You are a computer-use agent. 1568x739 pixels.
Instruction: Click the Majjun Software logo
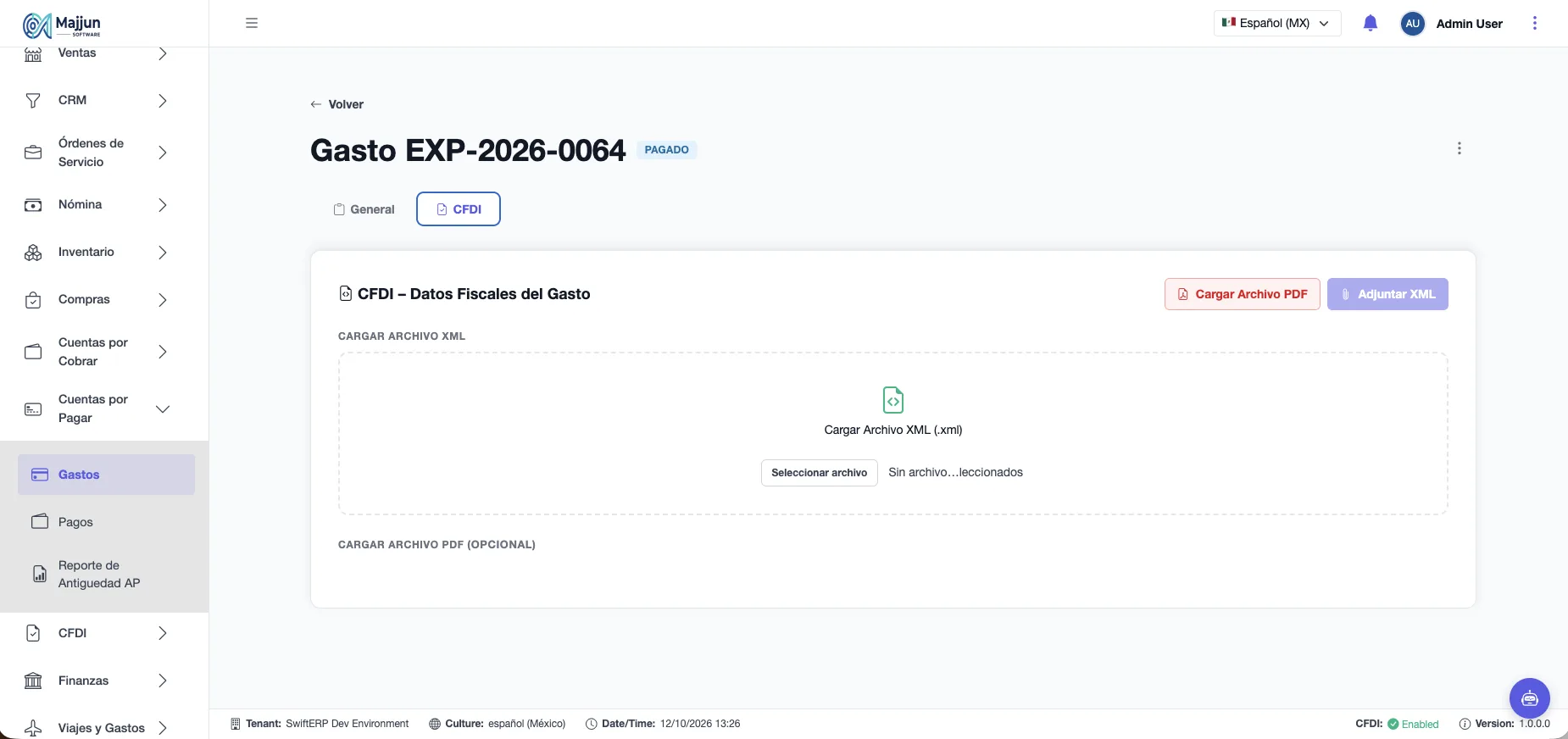(x=62, y=25)
